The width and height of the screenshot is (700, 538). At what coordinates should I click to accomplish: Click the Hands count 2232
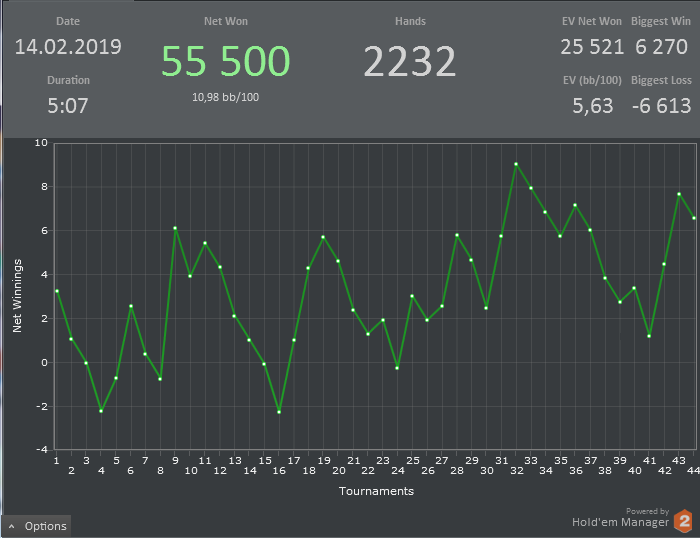click(410, 62)
